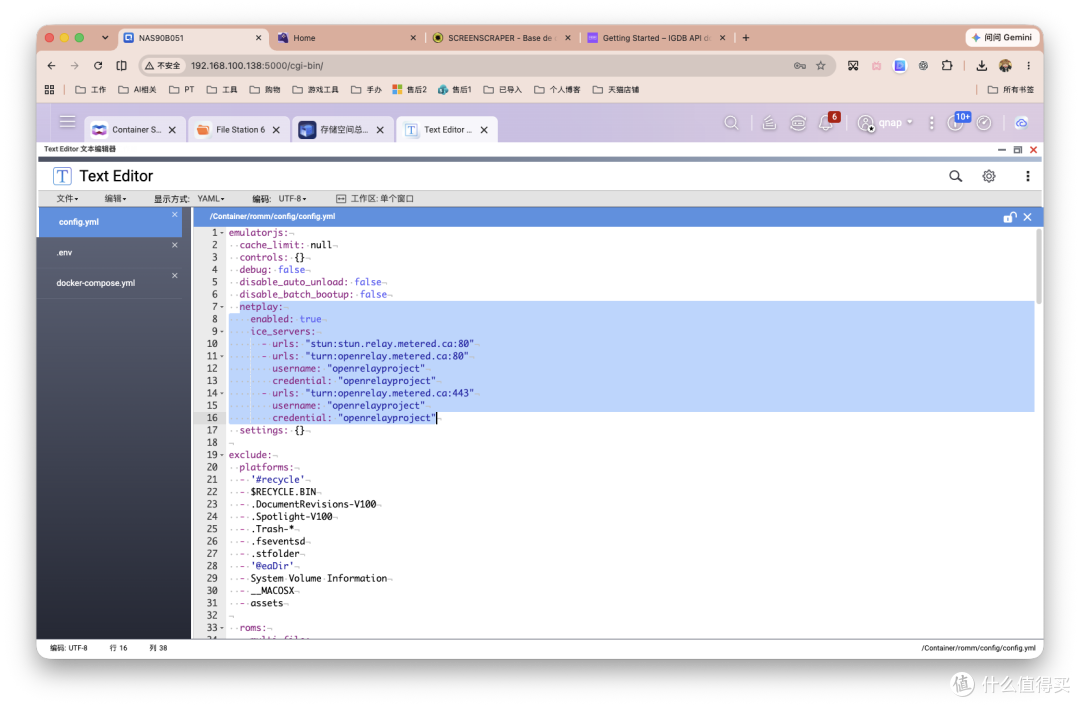Open the 所有书签 all bookmarks folder

[x=1010, y=90]
